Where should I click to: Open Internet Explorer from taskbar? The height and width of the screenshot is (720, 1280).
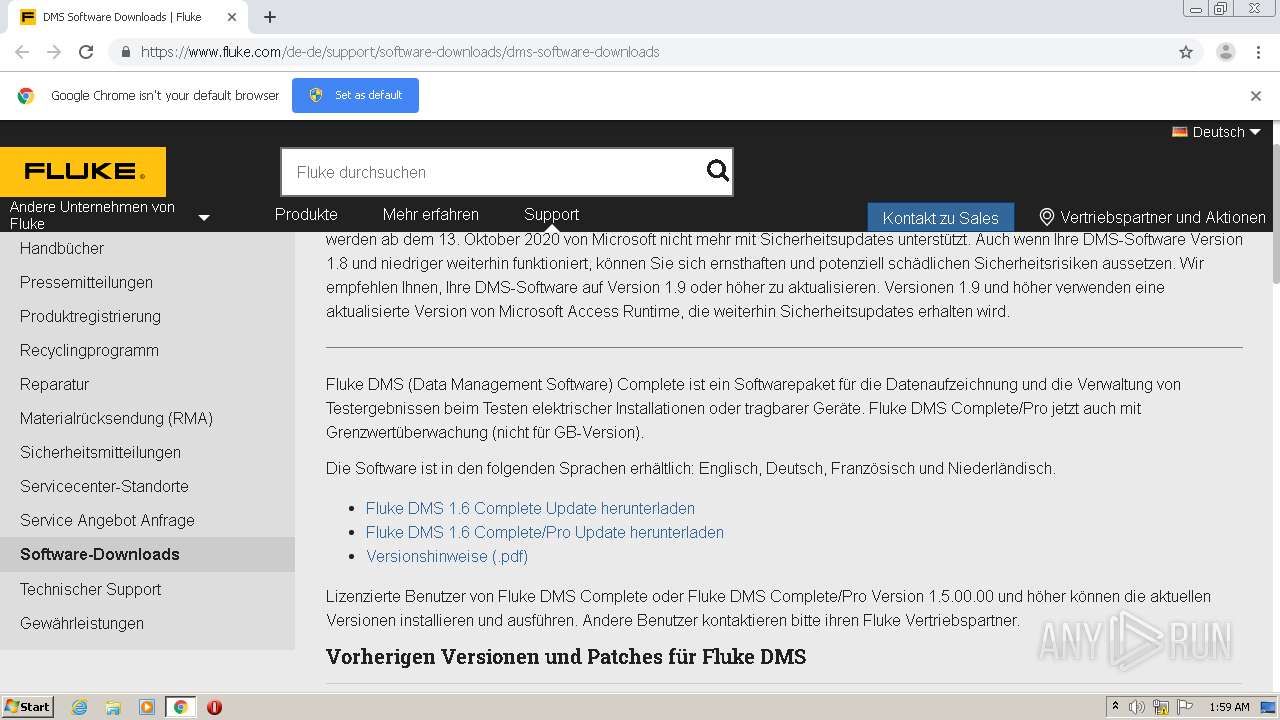coord(79,707)
